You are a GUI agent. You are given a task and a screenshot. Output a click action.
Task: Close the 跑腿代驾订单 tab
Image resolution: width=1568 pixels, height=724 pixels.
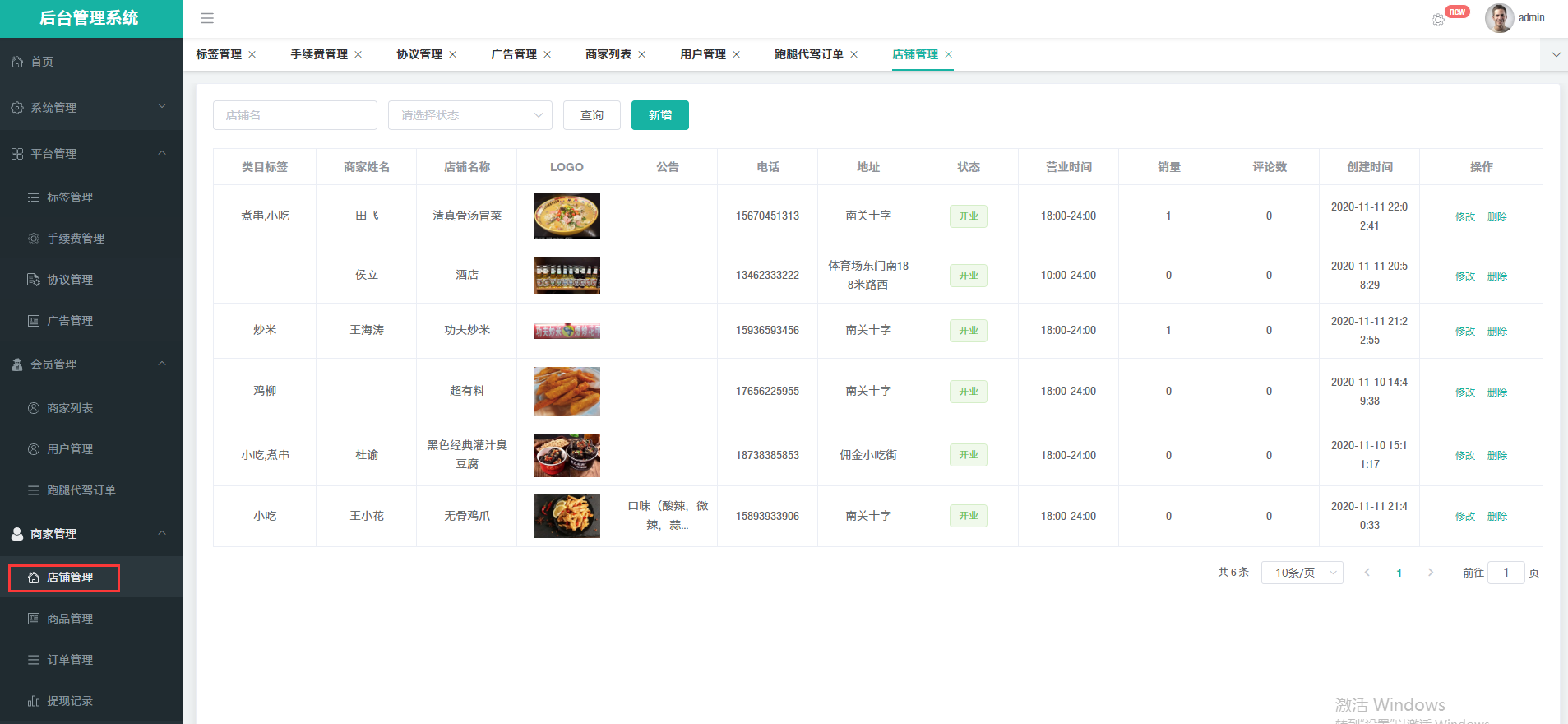[854, 54]
